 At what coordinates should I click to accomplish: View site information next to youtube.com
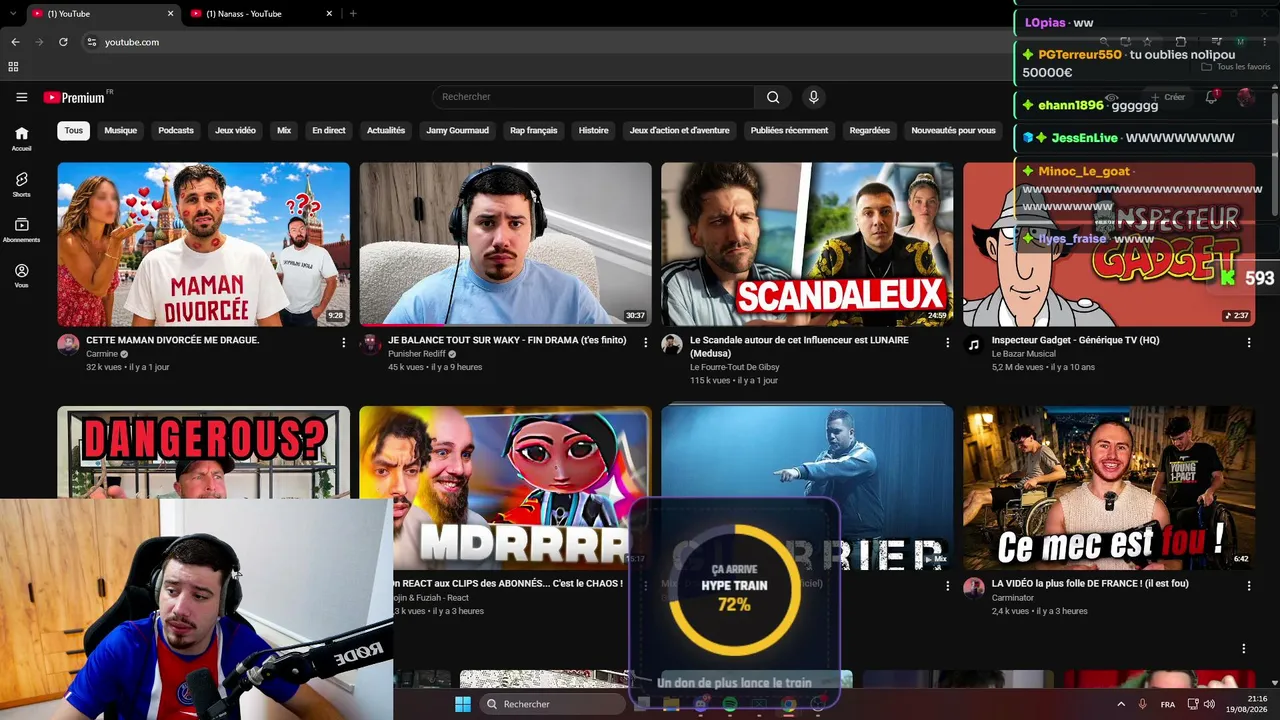[x=91, y=42]
